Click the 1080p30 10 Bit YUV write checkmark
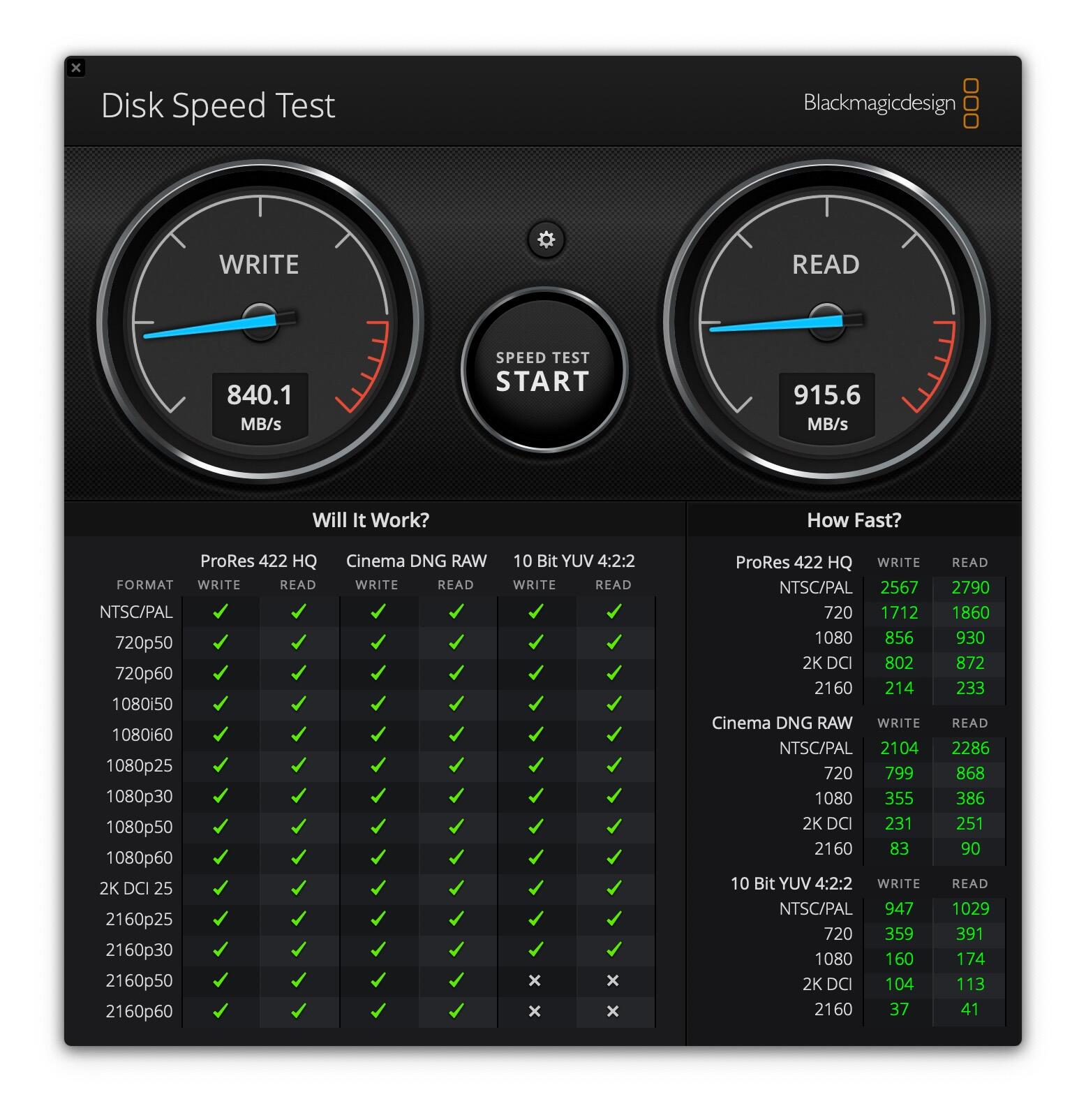Viewport: 1086px width, 1120px height. click(535, 796)
